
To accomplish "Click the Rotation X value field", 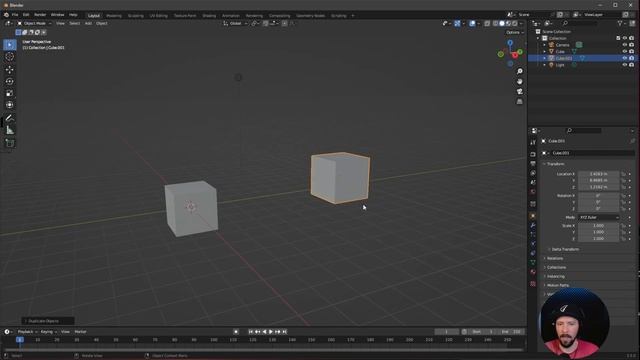I will click(x=598, y=196).
